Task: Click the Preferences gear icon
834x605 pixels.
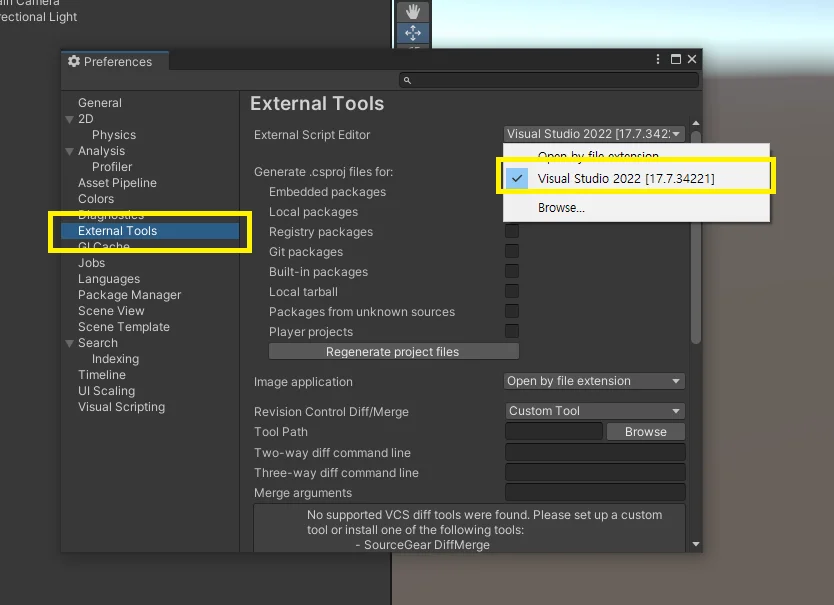Action: point(74,61)
